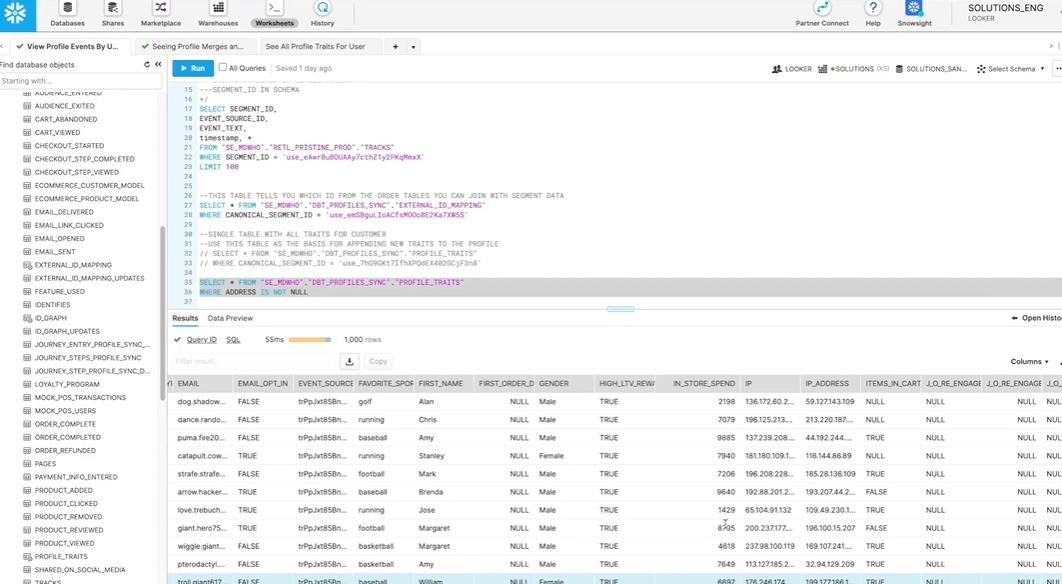Switch to See All Profile Traits For User tab
The width and height of the screenshot is (1062, 584).
coord(315,47)
